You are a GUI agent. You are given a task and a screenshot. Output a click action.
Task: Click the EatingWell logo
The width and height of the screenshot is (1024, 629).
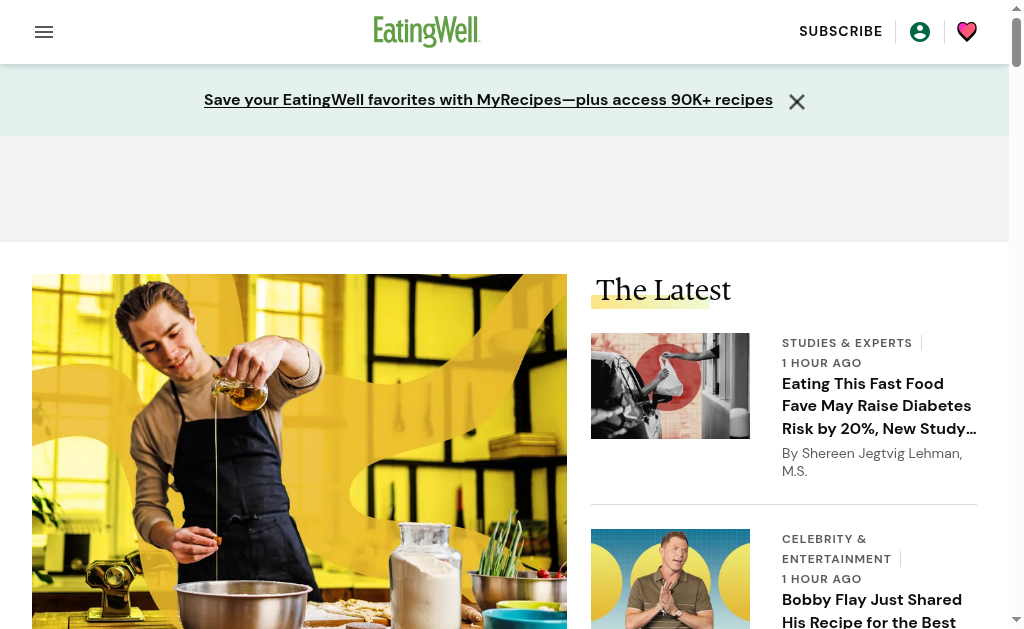pyautogui.click(x=426, y=31)
